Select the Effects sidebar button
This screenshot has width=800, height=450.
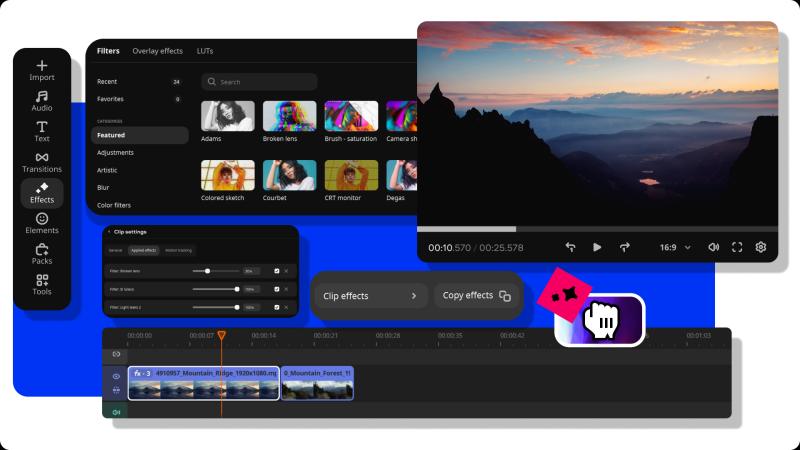pos(42,193)
